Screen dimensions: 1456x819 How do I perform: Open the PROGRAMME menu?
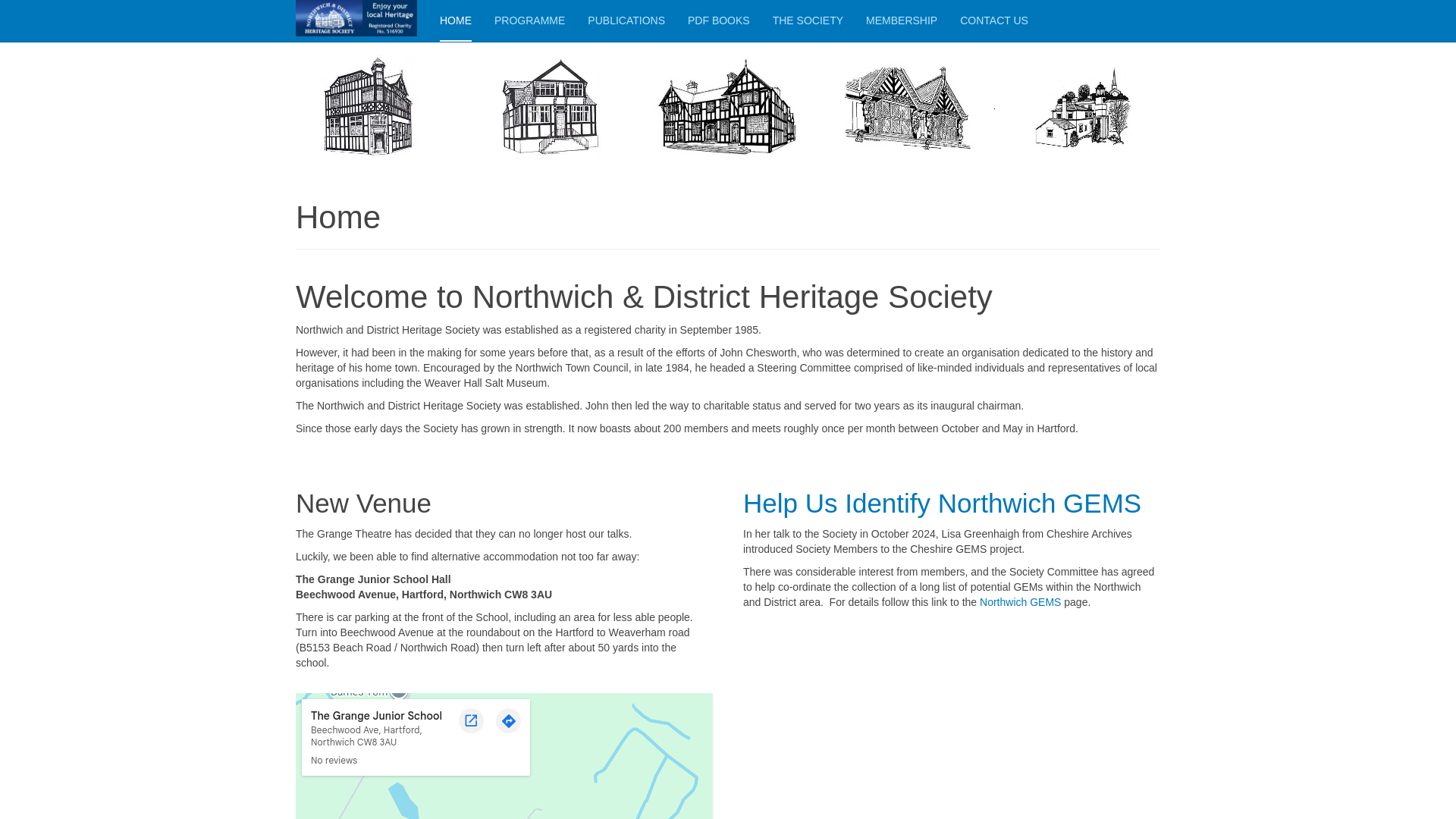point(529,20)
